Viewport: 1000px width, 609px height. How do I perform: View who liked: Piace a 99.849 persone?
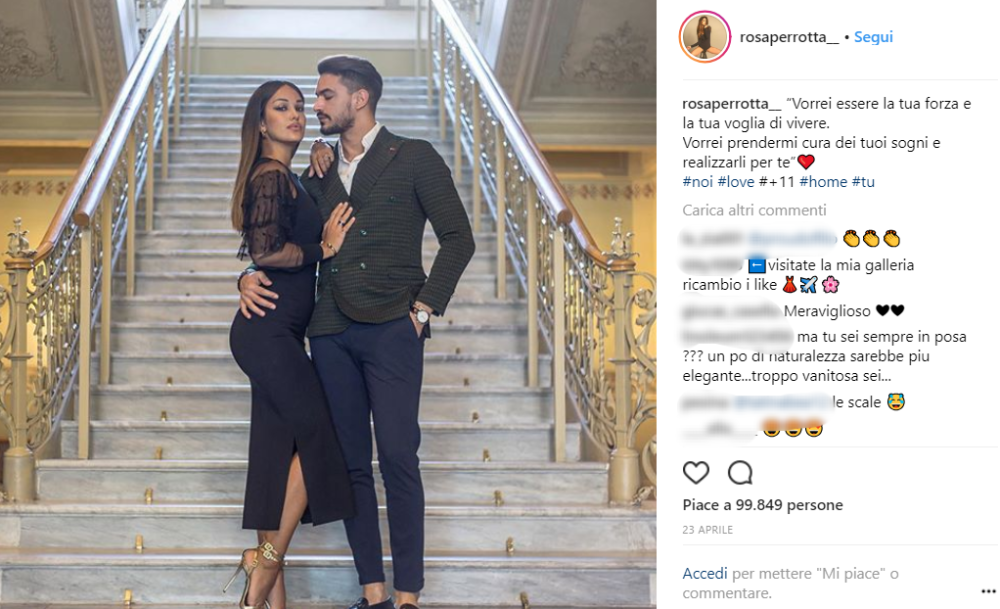point(763,505)
